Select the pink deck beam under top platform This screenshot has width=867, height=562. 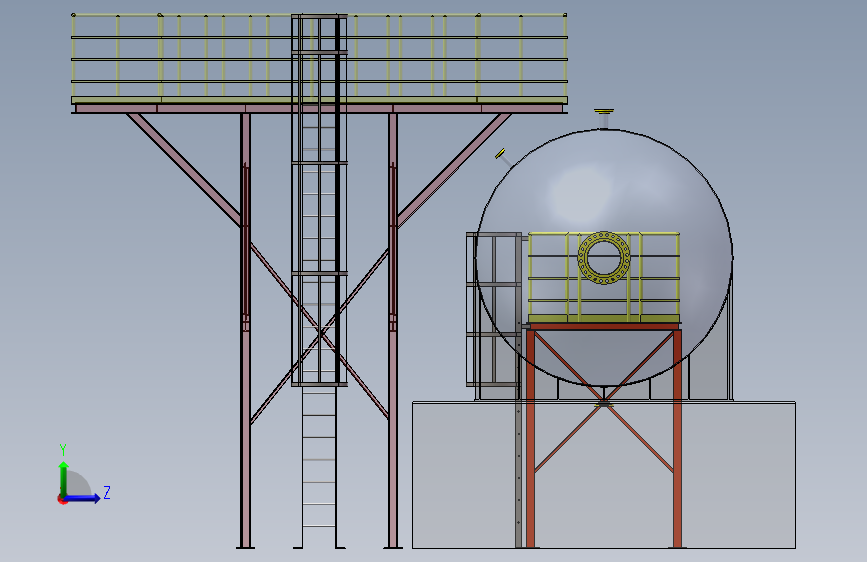click(319, 108)
